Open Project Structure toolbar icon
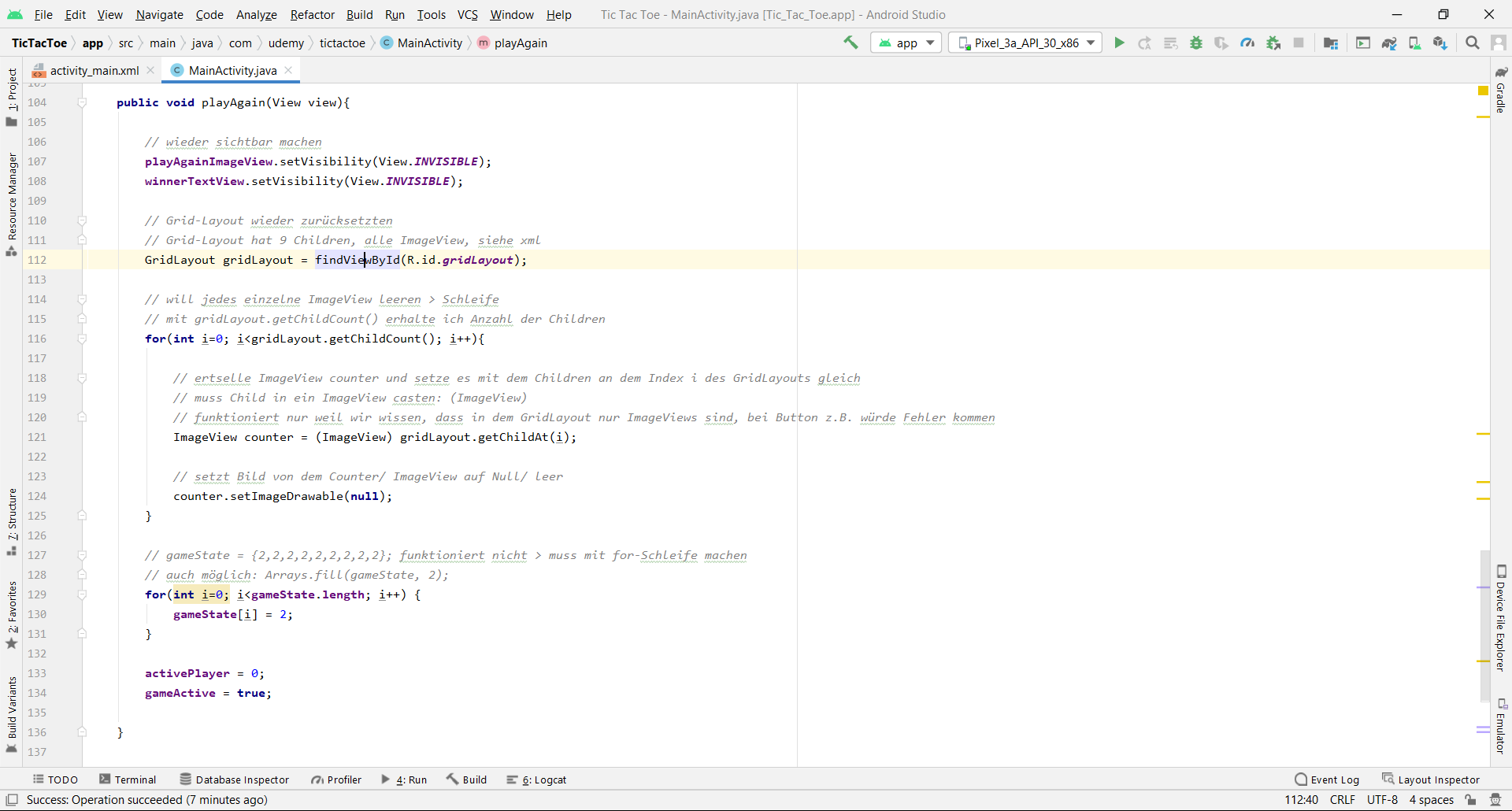Screen dimensions: 1512x811 tap(1331, 43)
